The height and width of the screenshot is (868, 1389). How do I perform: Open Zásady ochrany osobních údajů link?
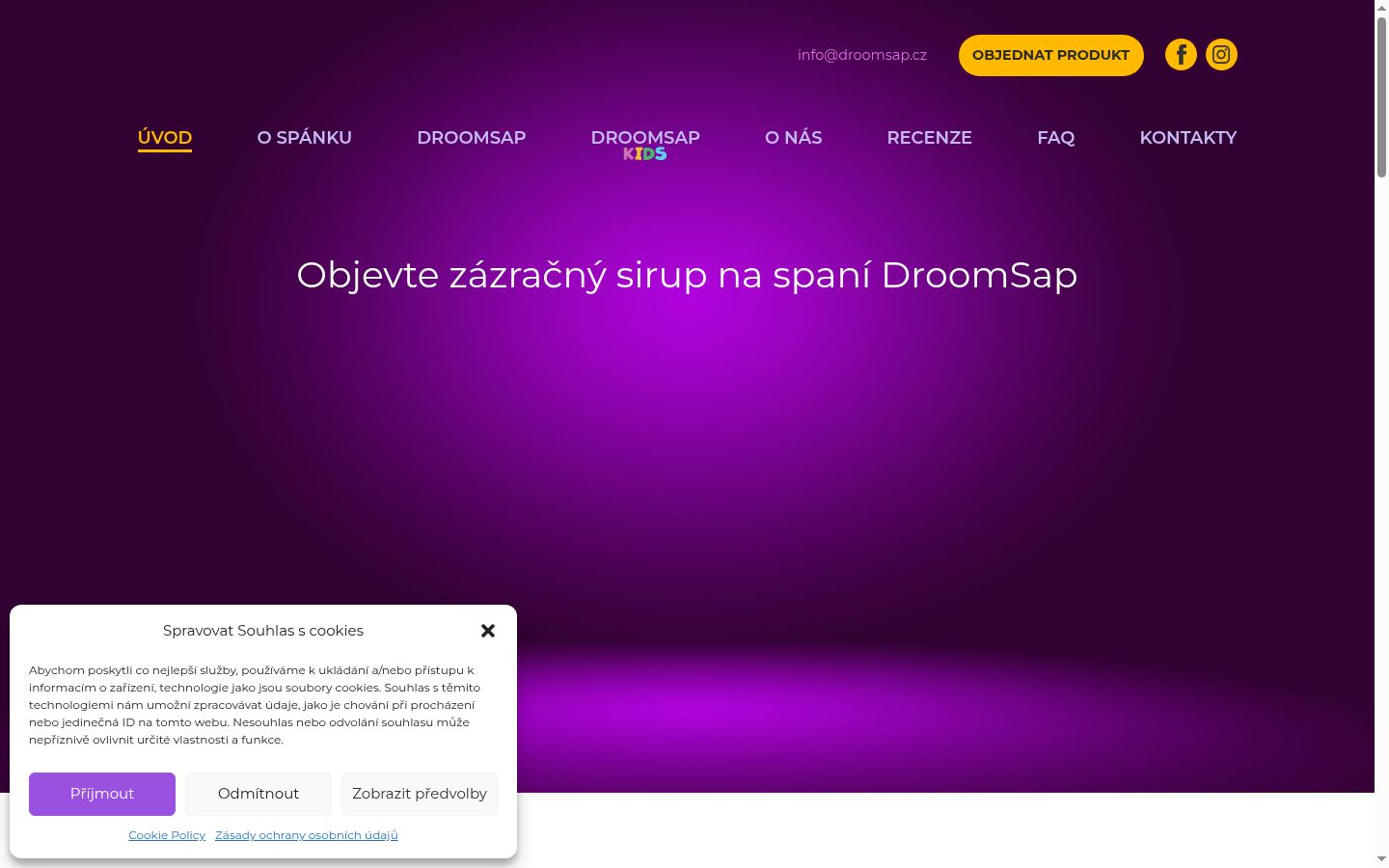click(x=307, y=835)
